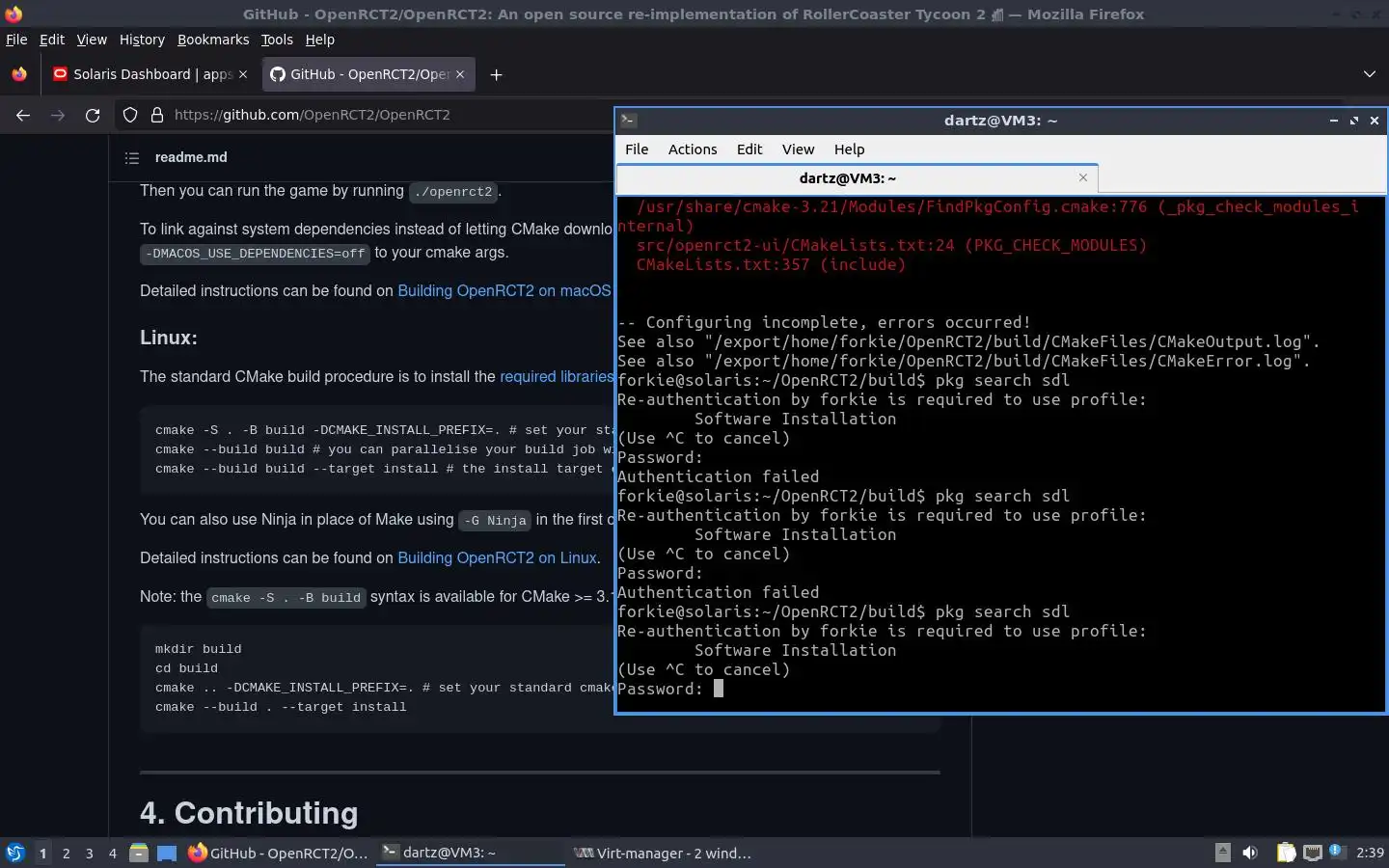The height and width of the screenshot is (868, 1389).
Task: Open Firefox Bookmarks menu
Action: point(213,40)
